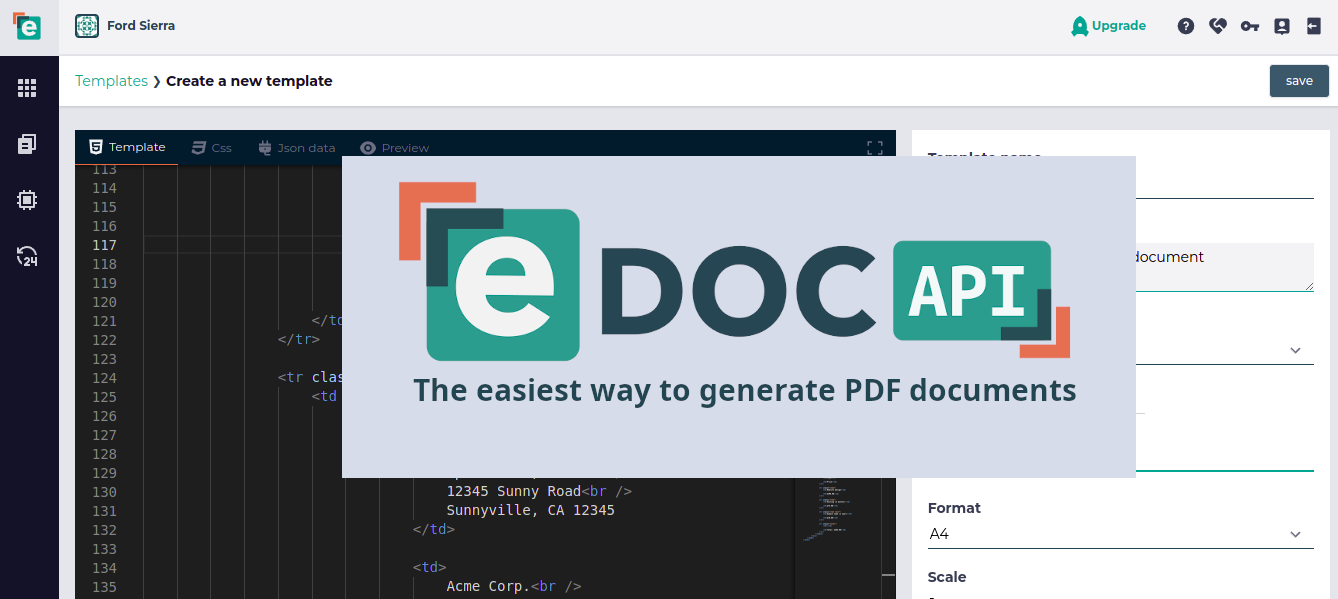Open the templates documents icon in sidebar

27,144
